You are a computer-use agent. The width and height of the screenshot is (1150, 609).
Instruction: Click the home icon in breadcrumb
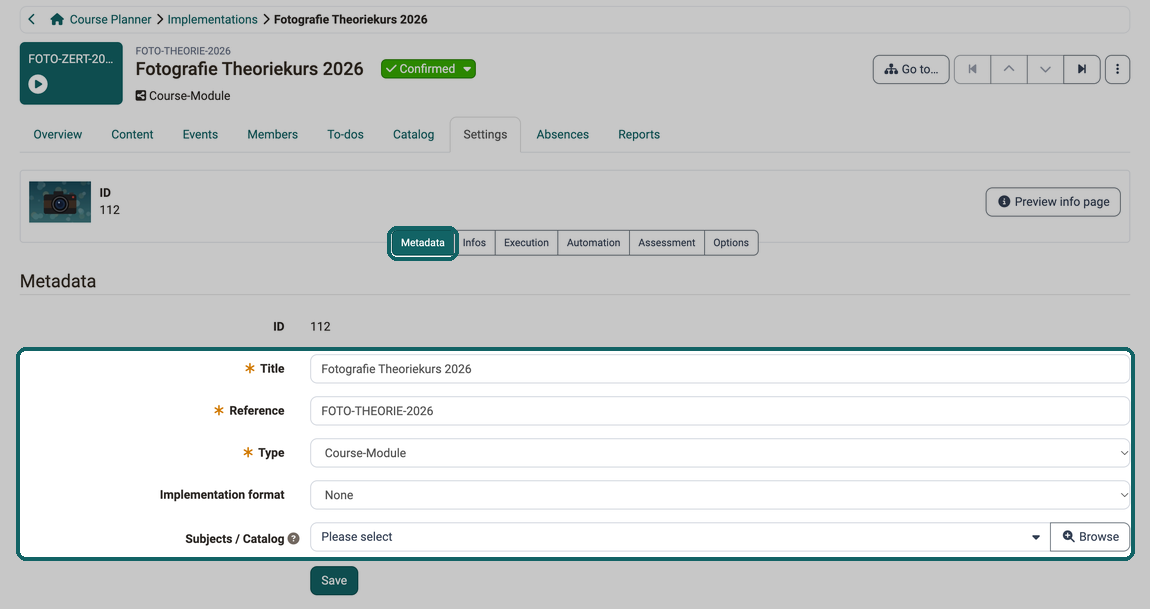click(x=56, y=19)
